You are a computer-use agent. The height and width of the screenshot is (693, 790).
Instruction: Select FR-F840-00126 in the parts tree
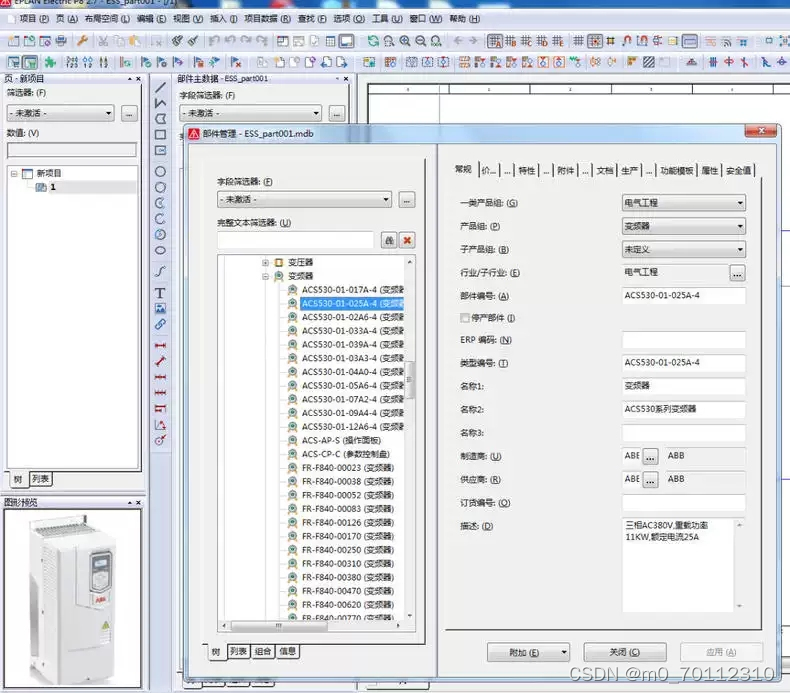348,522
